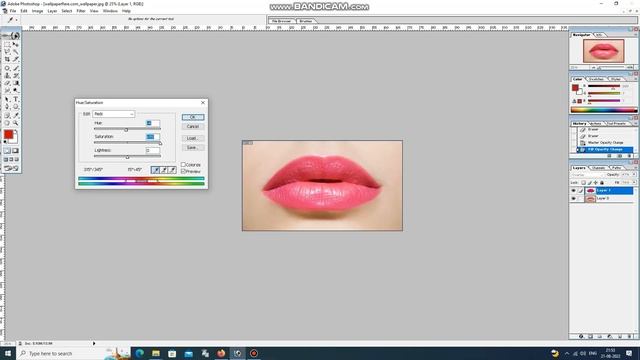Toggle lock image pixels brush icon
Screen dimensions: 640x360
(590, 182)
